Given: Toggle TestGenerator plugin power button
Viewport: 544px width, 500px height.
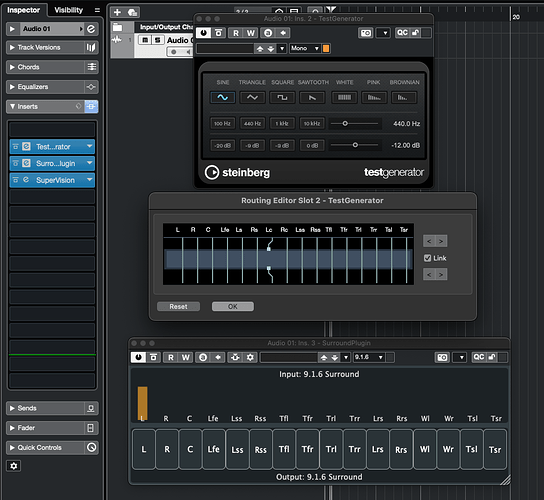Looking at the screenshot, I should point(203,33).
